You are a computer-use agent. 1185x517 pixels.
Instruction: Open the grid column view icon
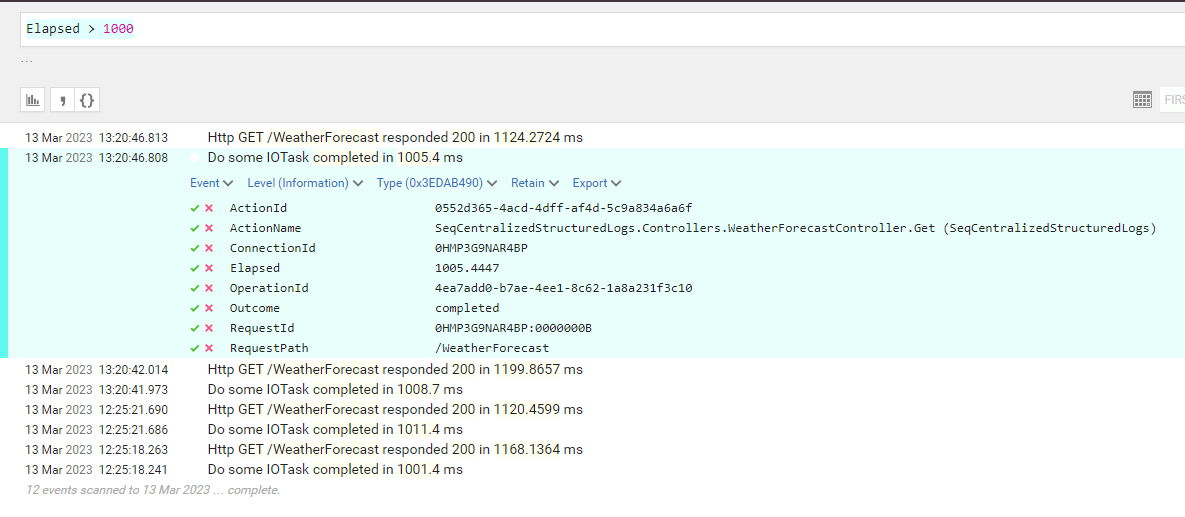[1142, 100]
